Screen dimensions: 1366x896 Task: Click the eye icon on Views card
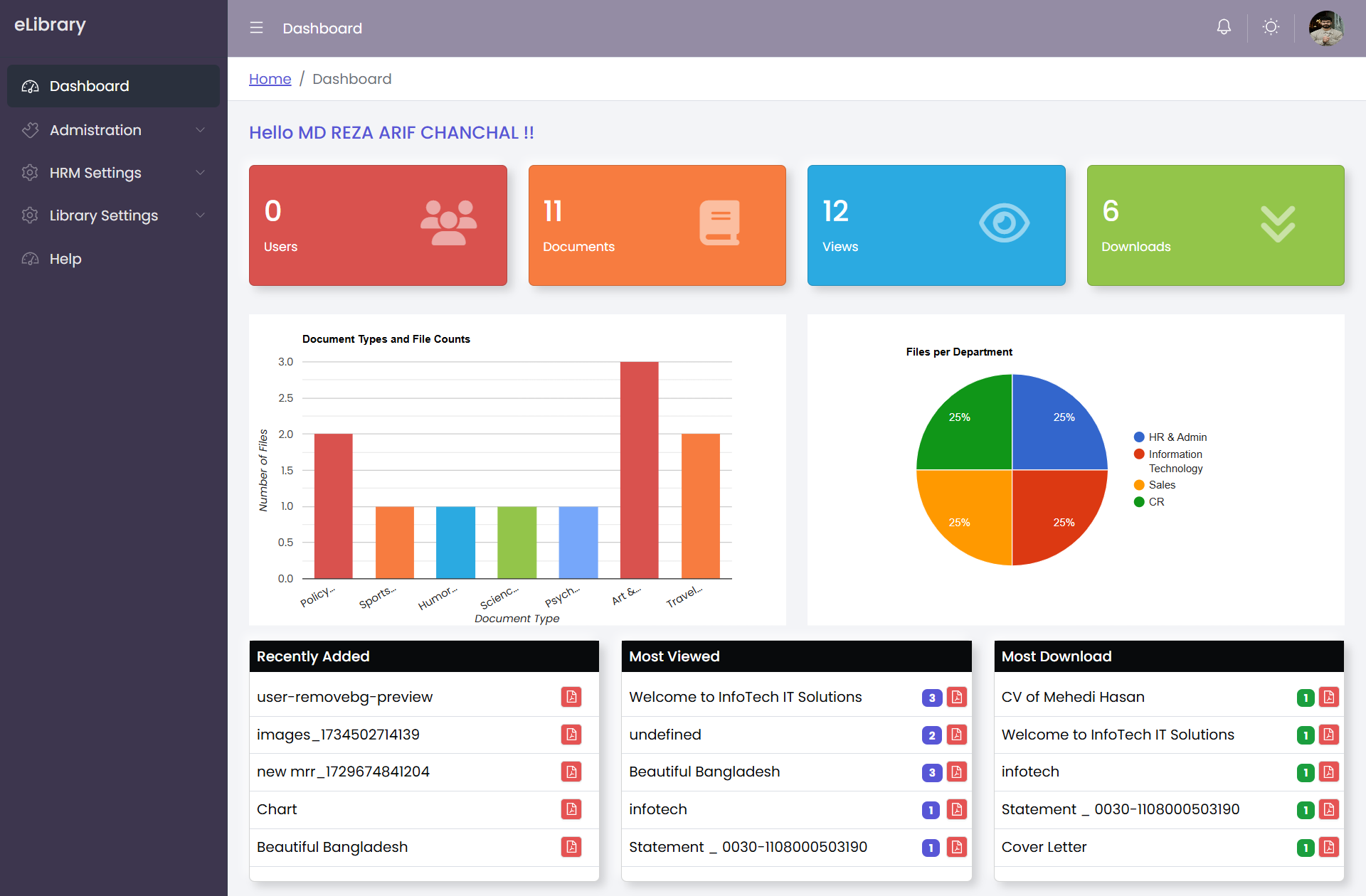pos(1004,223)
